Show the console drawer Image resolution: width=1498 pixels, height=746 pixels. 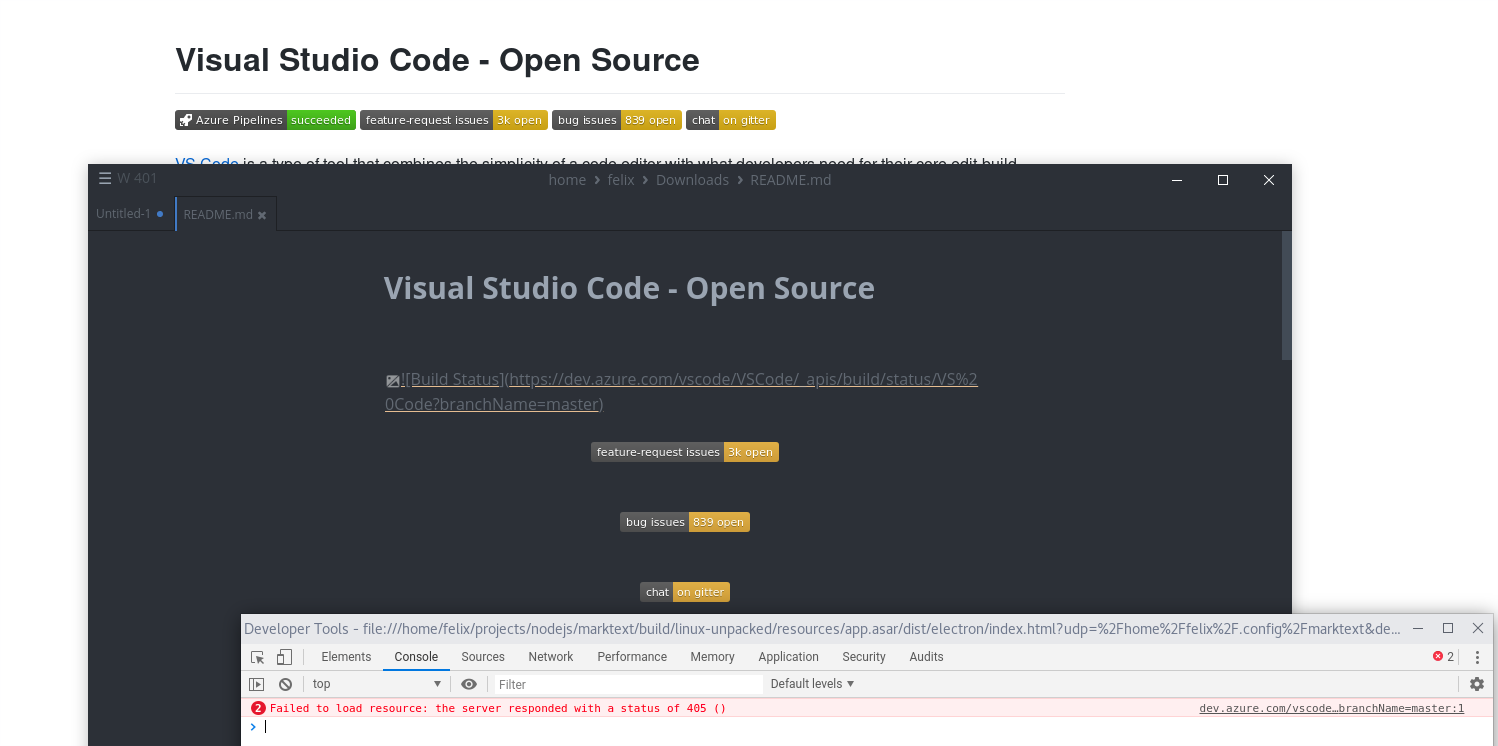click(257, 683)
